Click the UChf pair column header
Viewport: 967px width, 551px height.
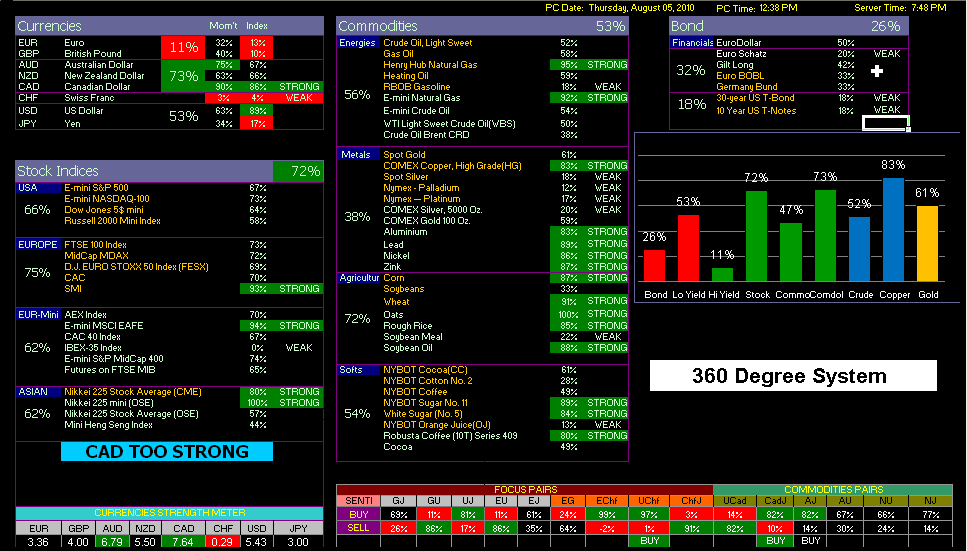pyautogui.click(x=649, y=500)
